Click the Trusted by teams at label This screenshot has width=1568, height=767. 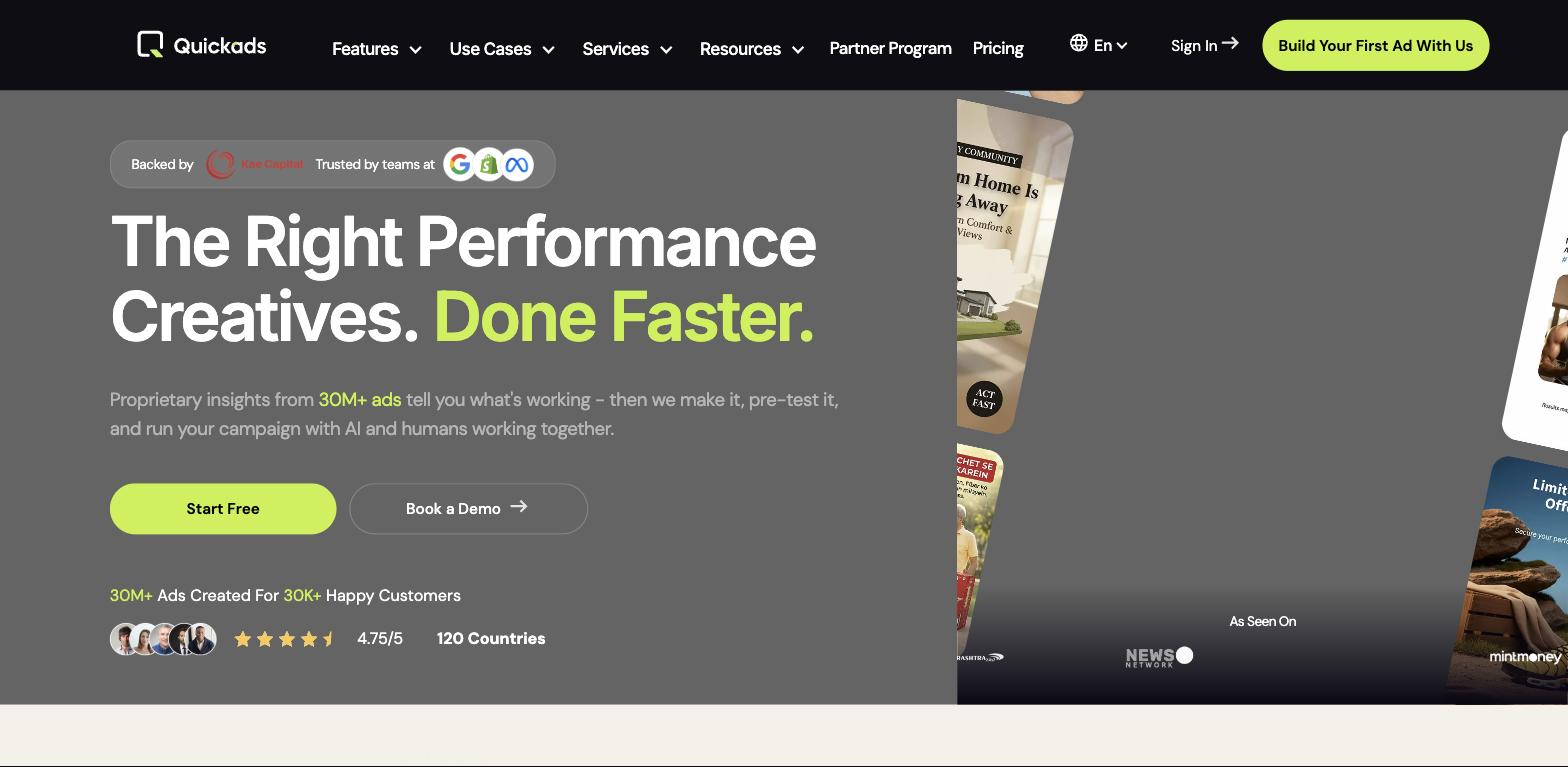pyautogui.click(x=375, y=165)
